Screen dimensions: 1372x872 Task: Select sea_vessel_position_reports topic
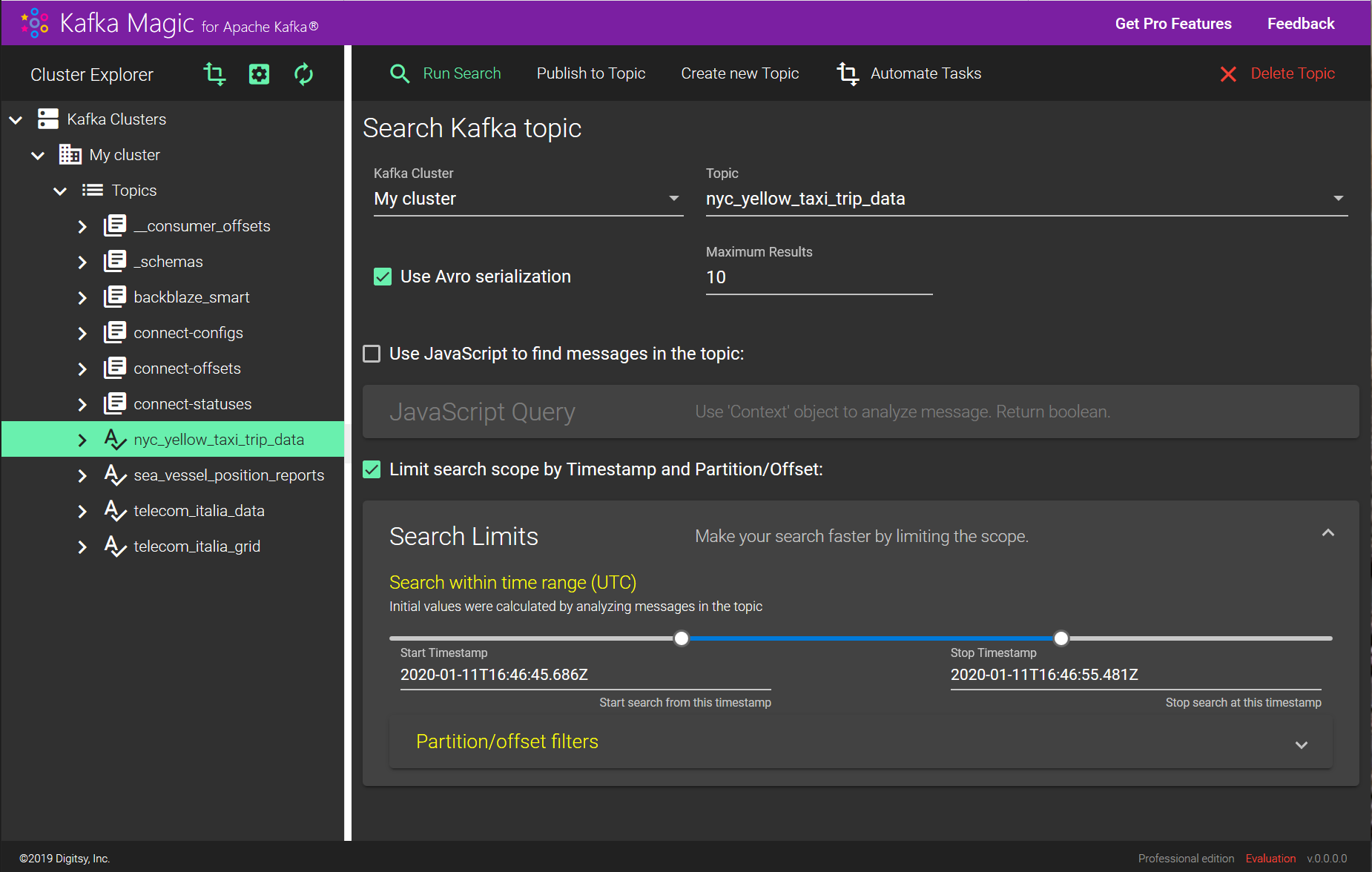point(229,475)
